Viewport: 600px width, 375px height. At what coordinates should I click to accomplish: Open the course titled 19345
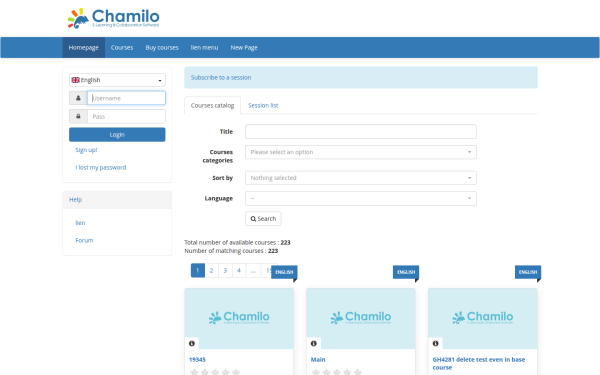pos(197,359)
